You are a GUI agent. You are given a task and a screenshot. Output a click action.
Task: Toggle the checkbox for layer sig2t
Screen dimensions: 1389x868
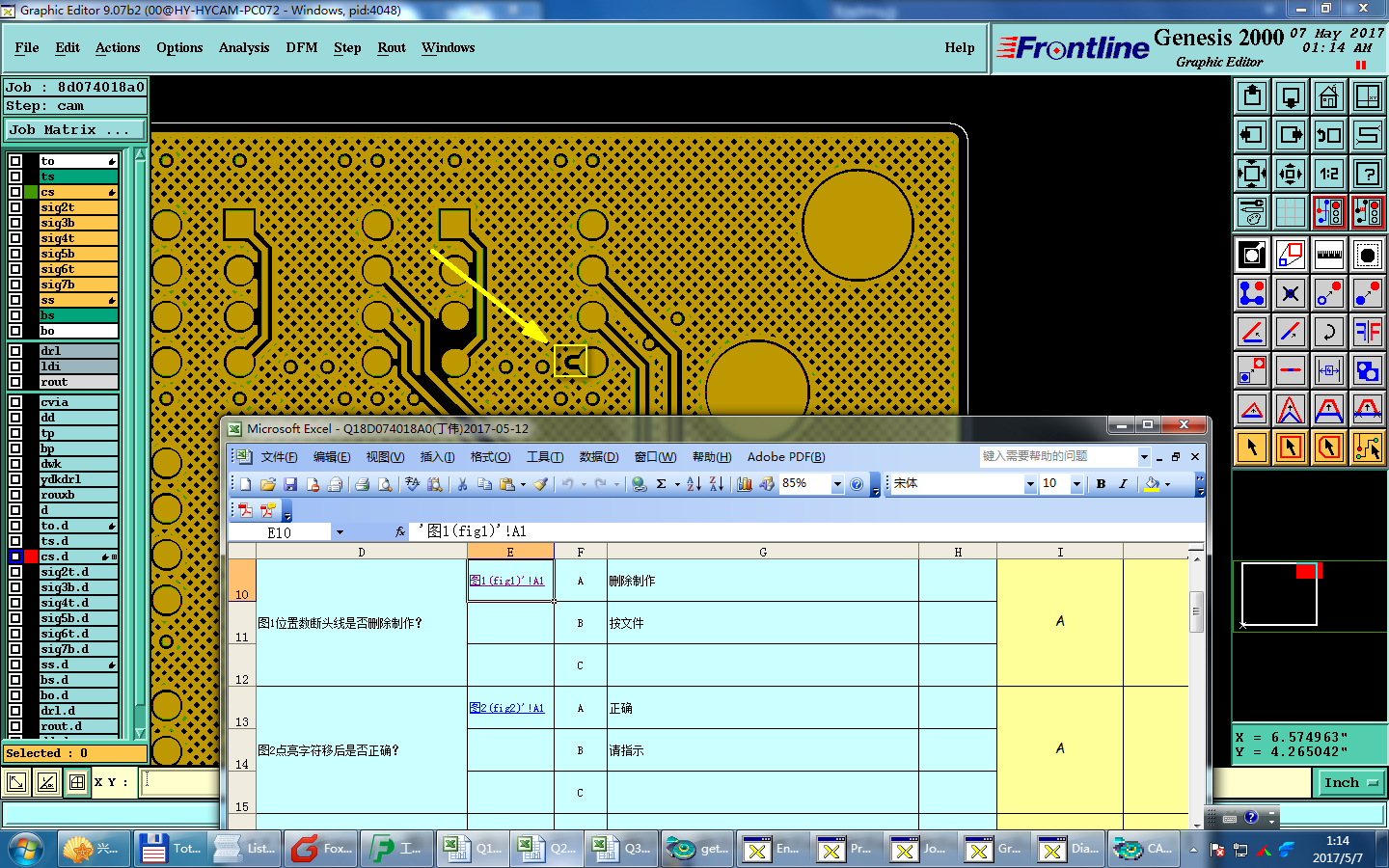(x=15, y=207)
